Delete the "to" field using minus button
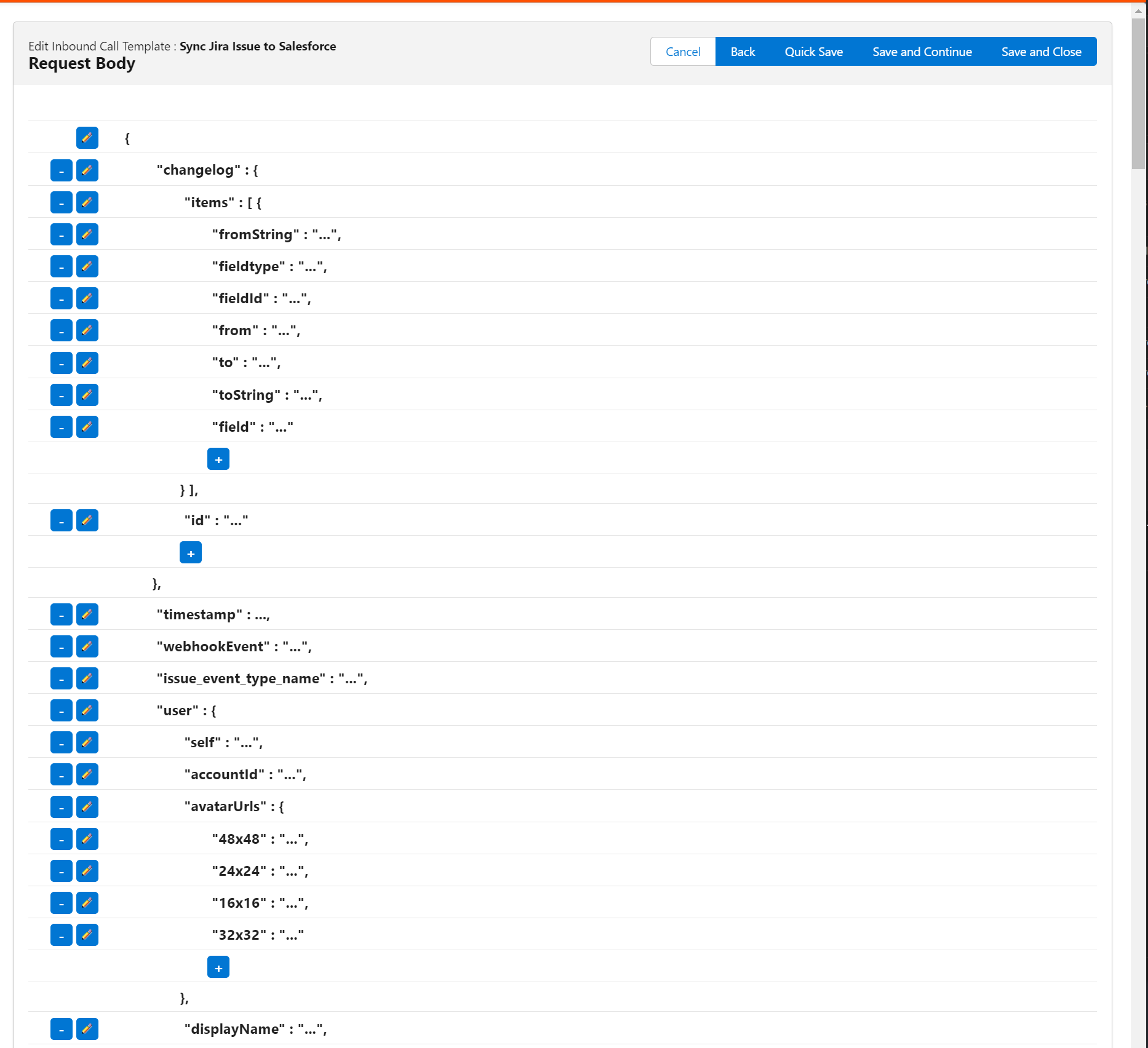Screen dimensions: 1148x1048 (62, 363)
